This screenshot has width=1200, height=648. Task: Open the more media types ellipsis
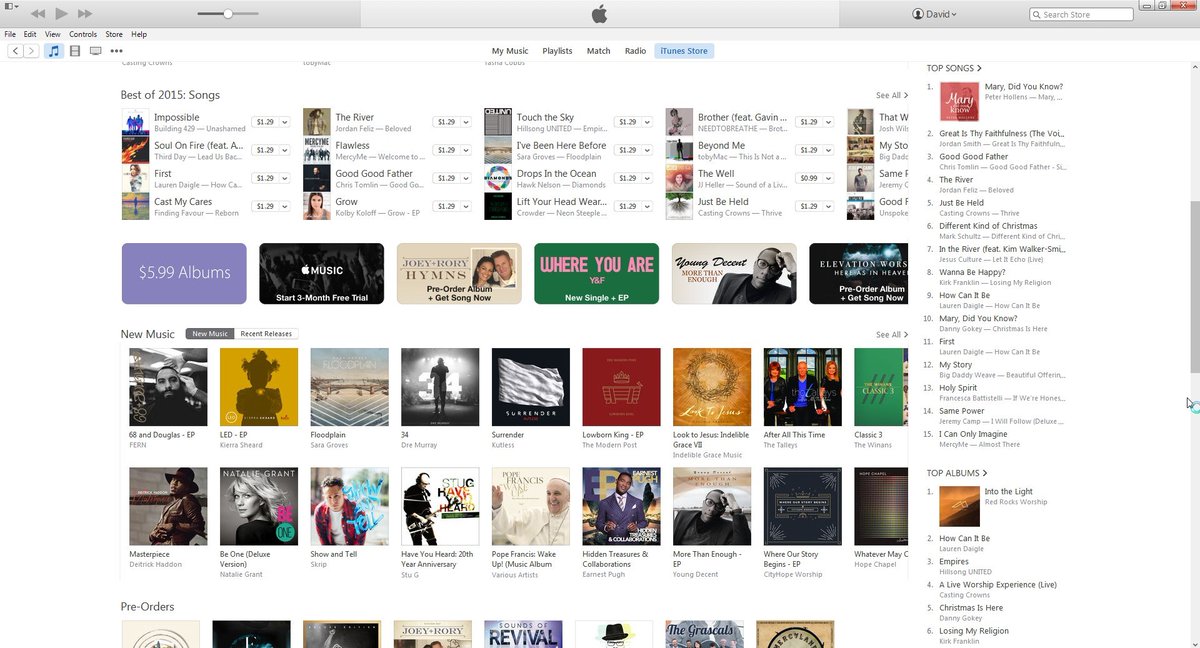(x=117, y=50)
